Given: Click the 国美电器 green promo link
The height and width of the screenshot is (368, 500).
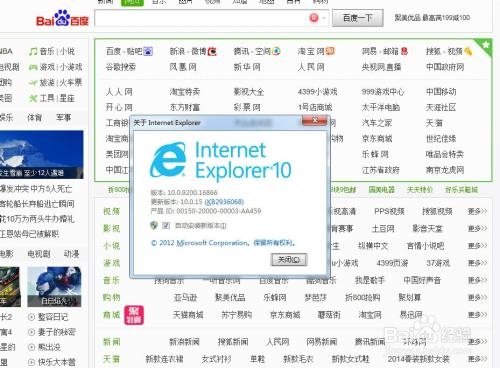Looking at the screenshot, I should coord(381,190).
